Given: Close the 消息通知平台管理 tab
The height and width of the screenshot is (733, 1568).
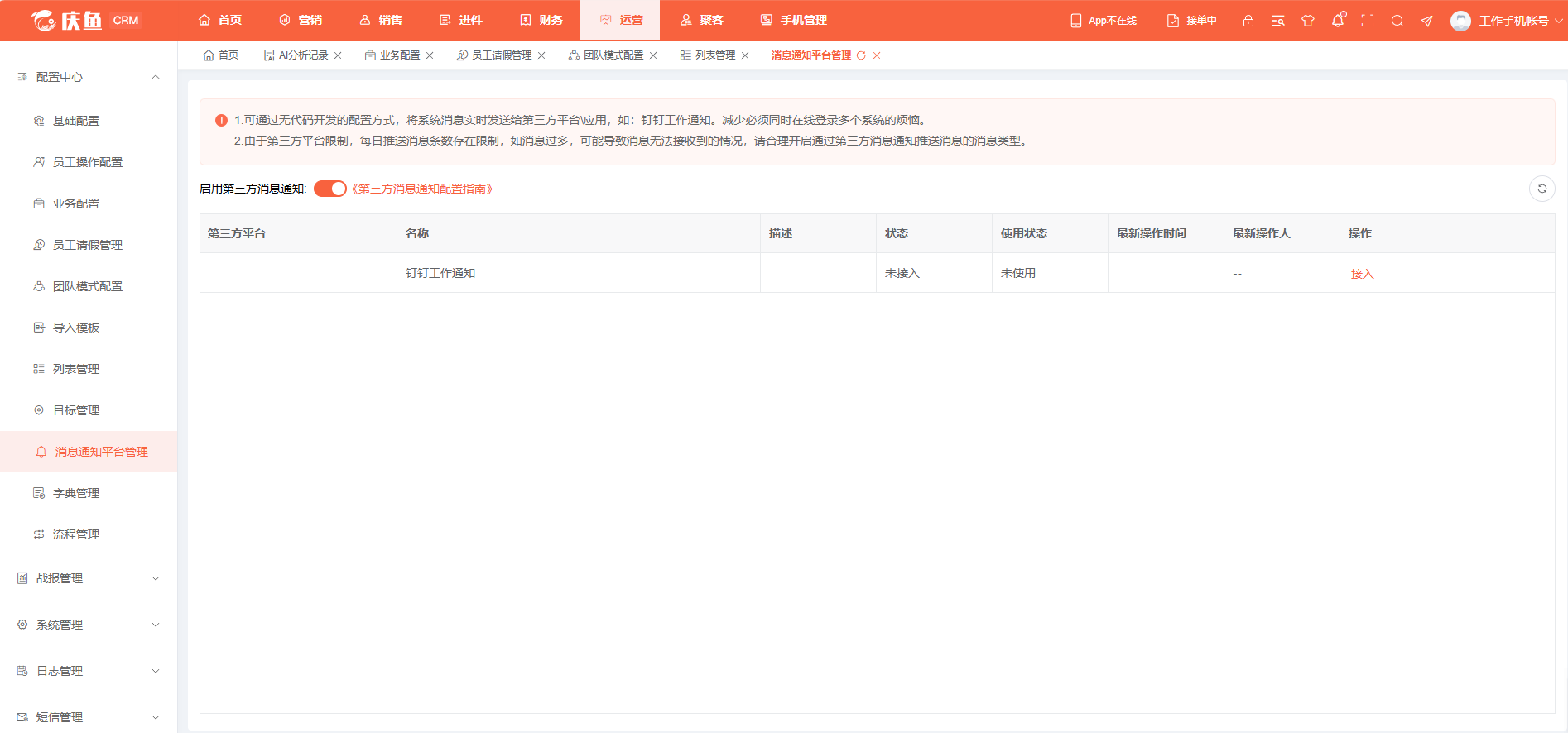Looking at the screenshot, I should coord(877,55).
